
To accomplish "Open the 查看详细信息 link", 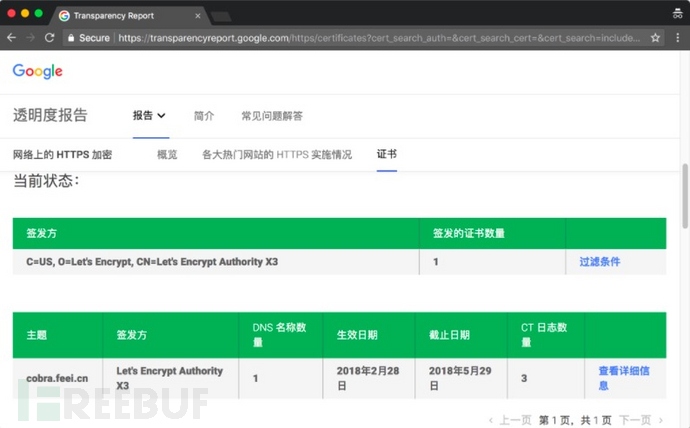I will tap(624, 378).
